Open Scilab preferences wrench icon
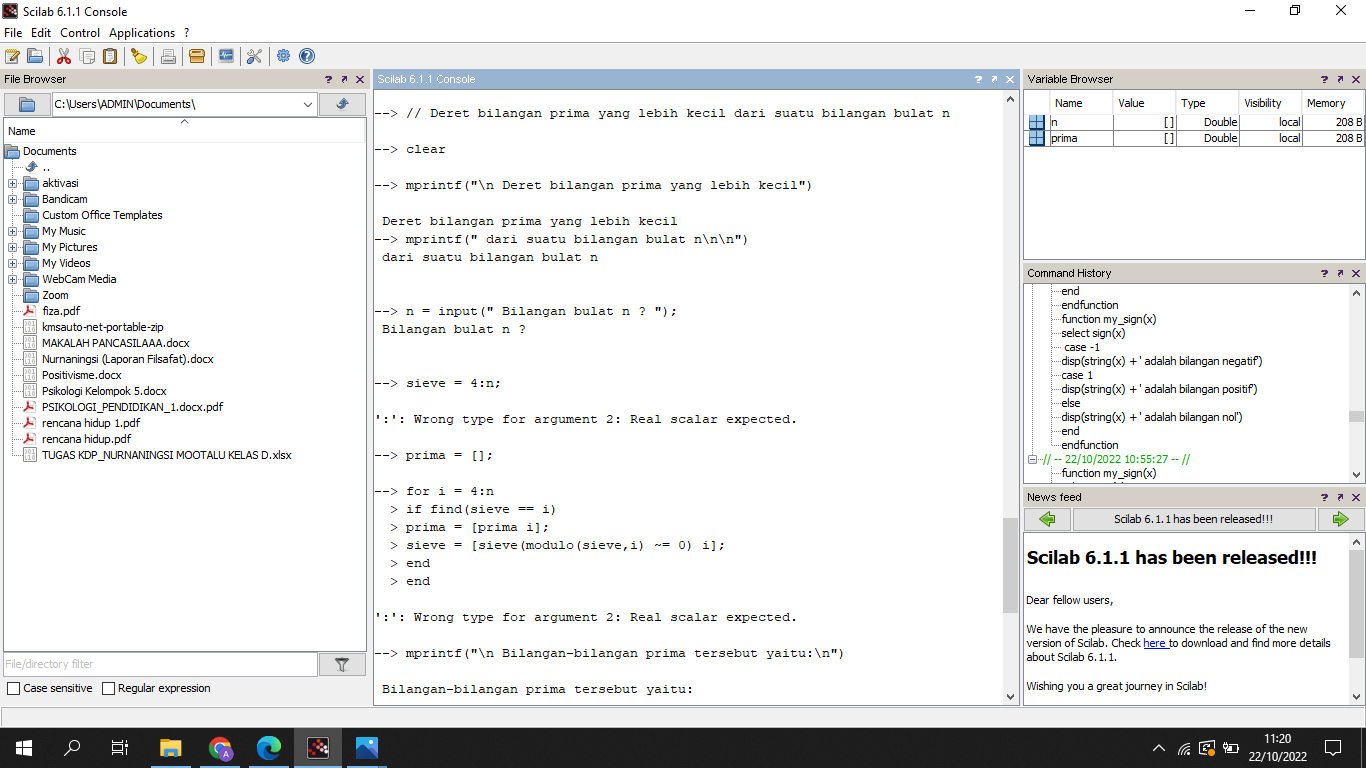The image size is (1366, 768). (x=254, y=56)
